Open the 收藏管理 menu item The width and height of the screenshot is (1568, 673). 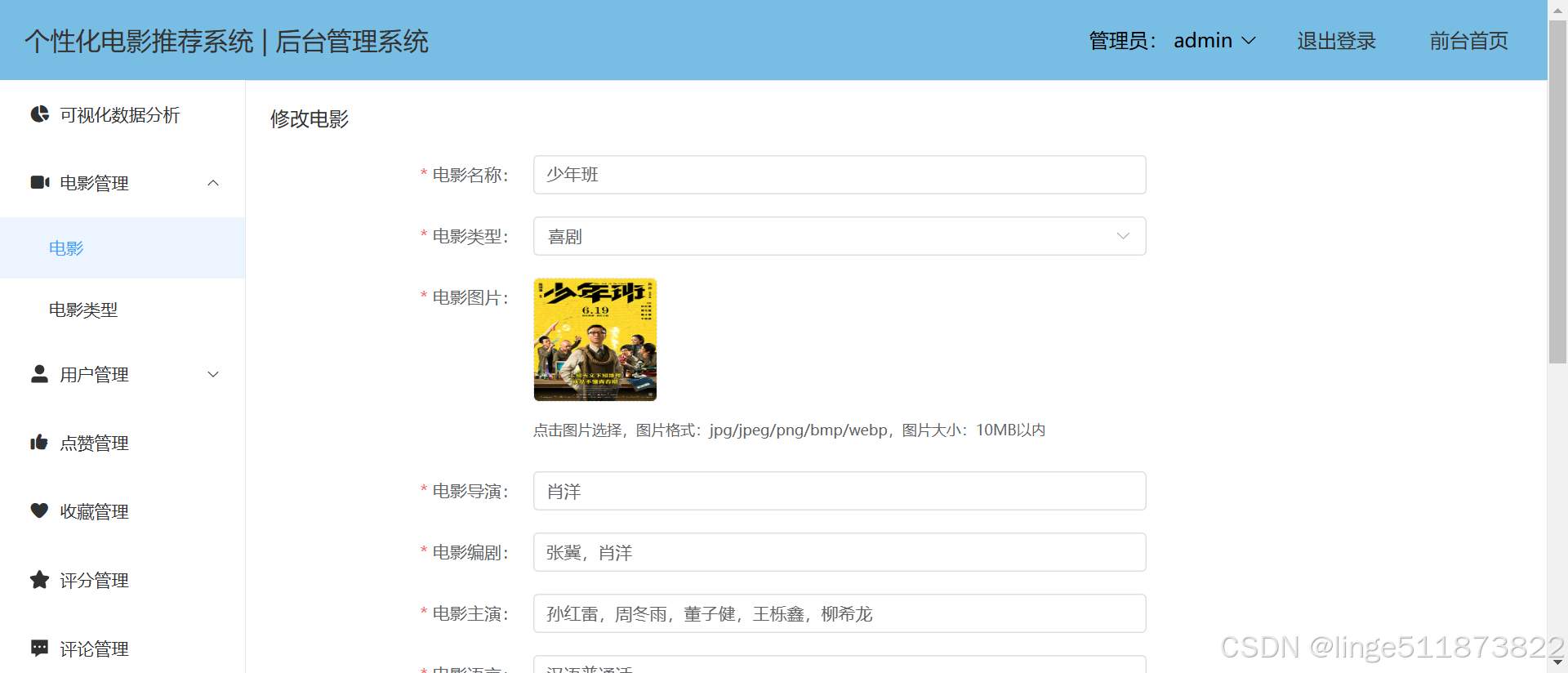click(x=122, y=511)
